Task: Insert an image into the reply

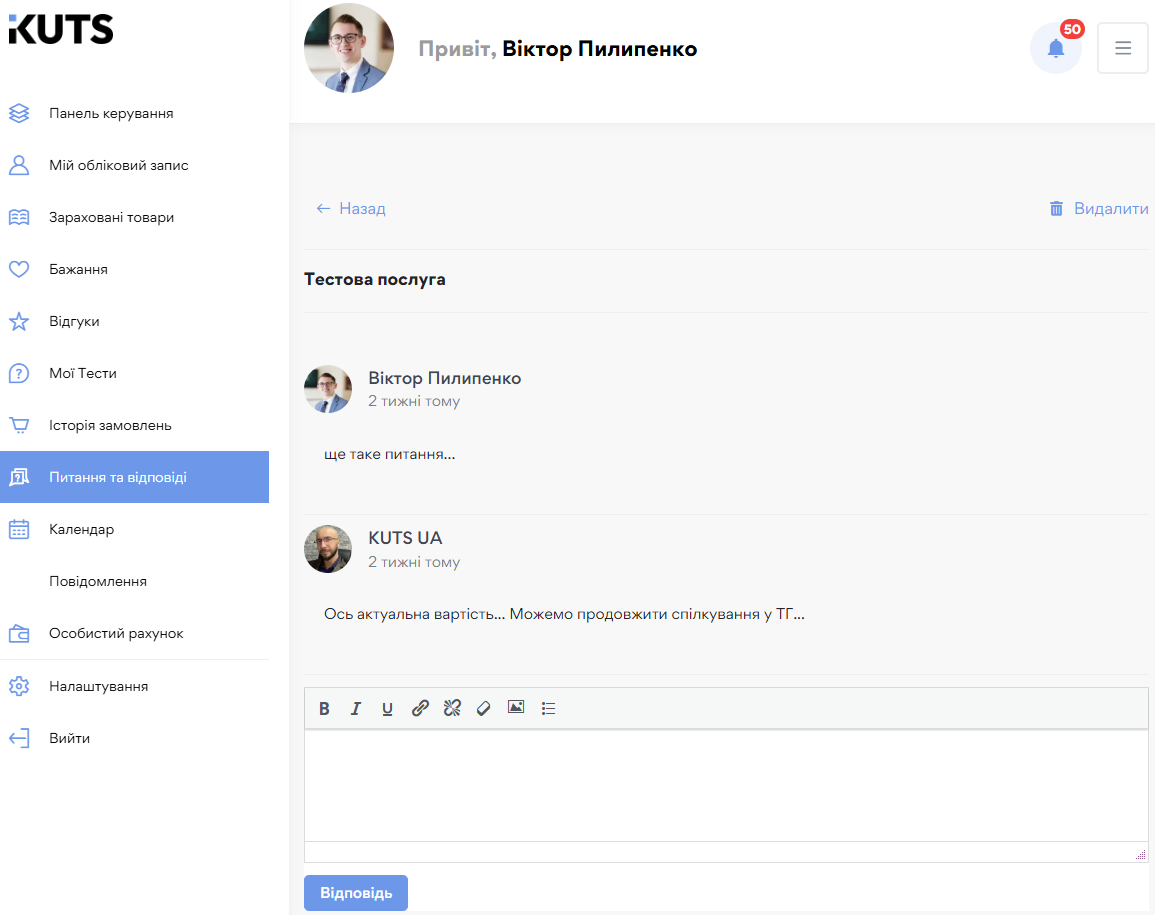Action: 515,708
